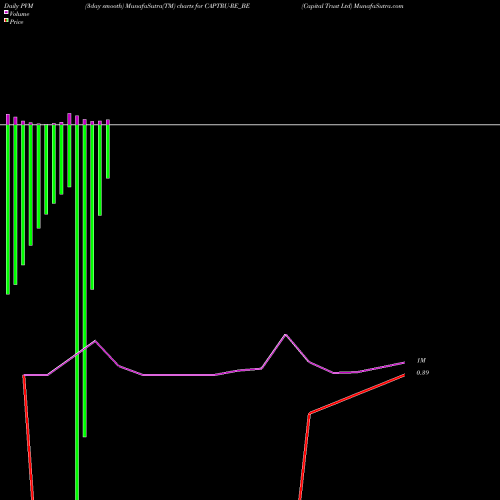Click the Volume legend color swatch
The image size is (500, 500).
click(6, 12)
